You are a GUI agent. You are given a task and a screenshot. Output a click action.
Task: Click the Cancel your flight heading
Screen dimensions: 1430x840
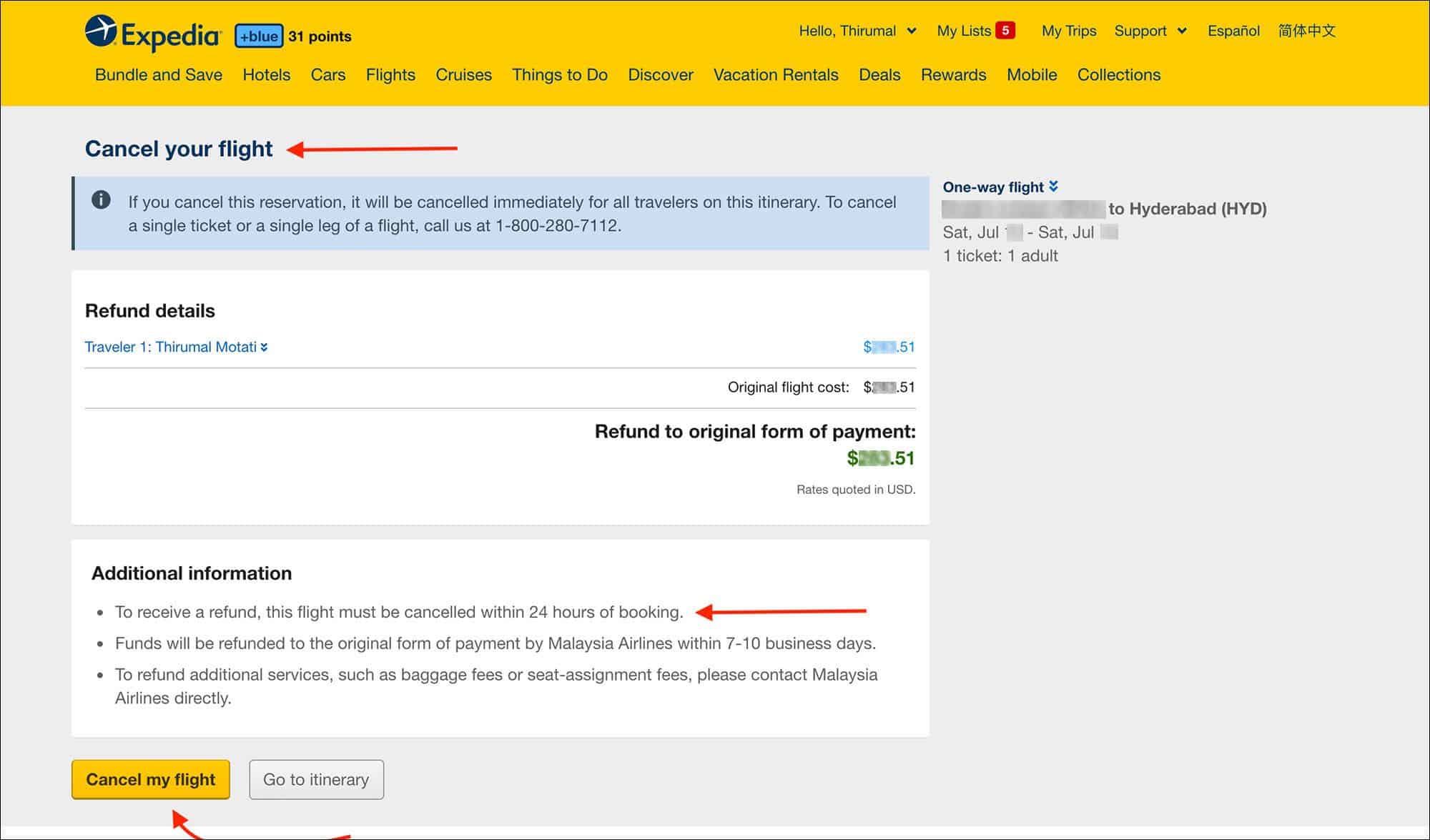pyautogui.click(x=179, y=149)
